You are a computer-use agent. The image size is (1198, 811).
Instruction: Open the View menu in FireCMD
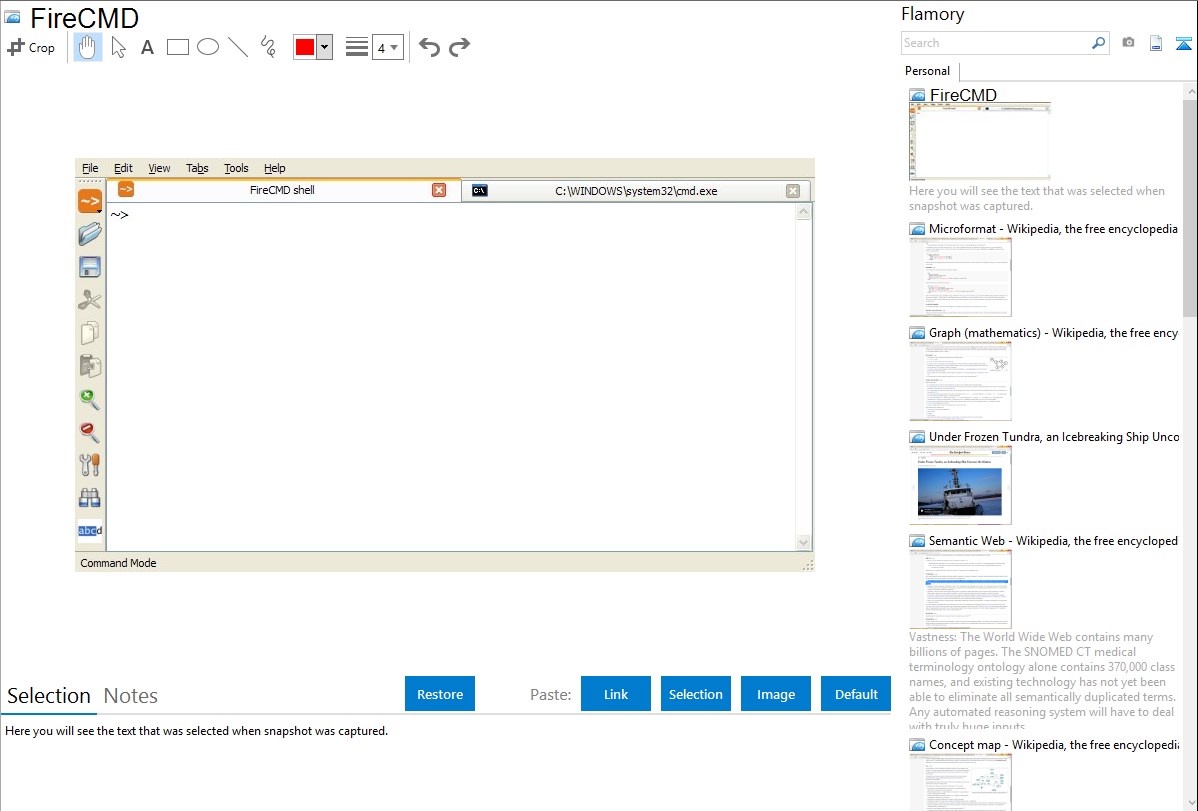point(159,168)
